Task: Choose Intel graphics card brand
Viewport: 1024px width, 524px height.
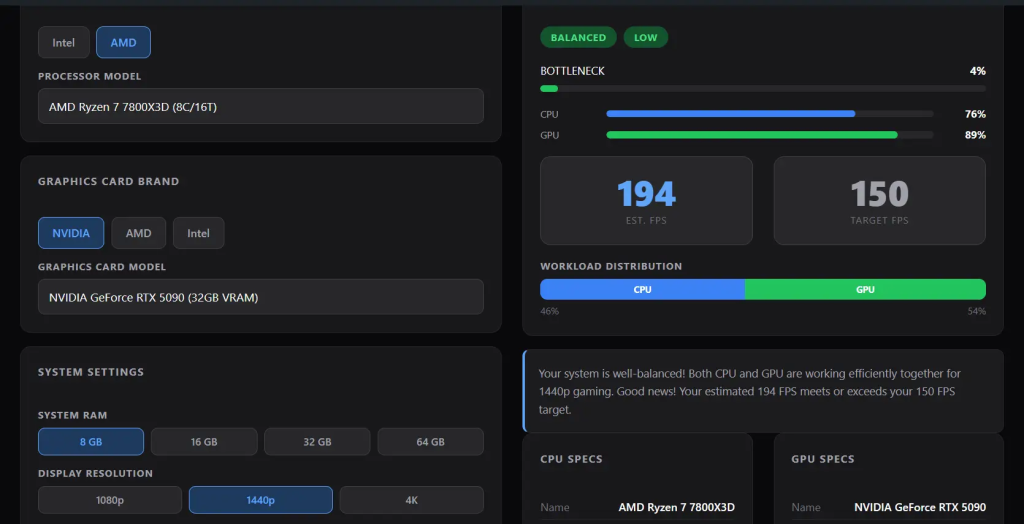Action: click(x=199, y=233)
